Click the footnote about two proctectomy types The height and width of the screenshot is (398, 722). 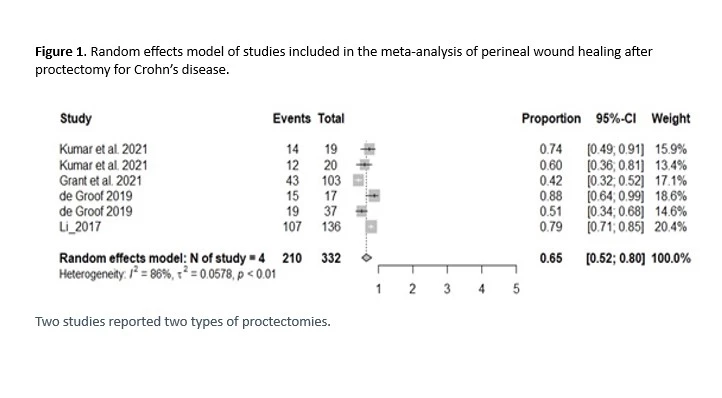[x=183, y=321]
